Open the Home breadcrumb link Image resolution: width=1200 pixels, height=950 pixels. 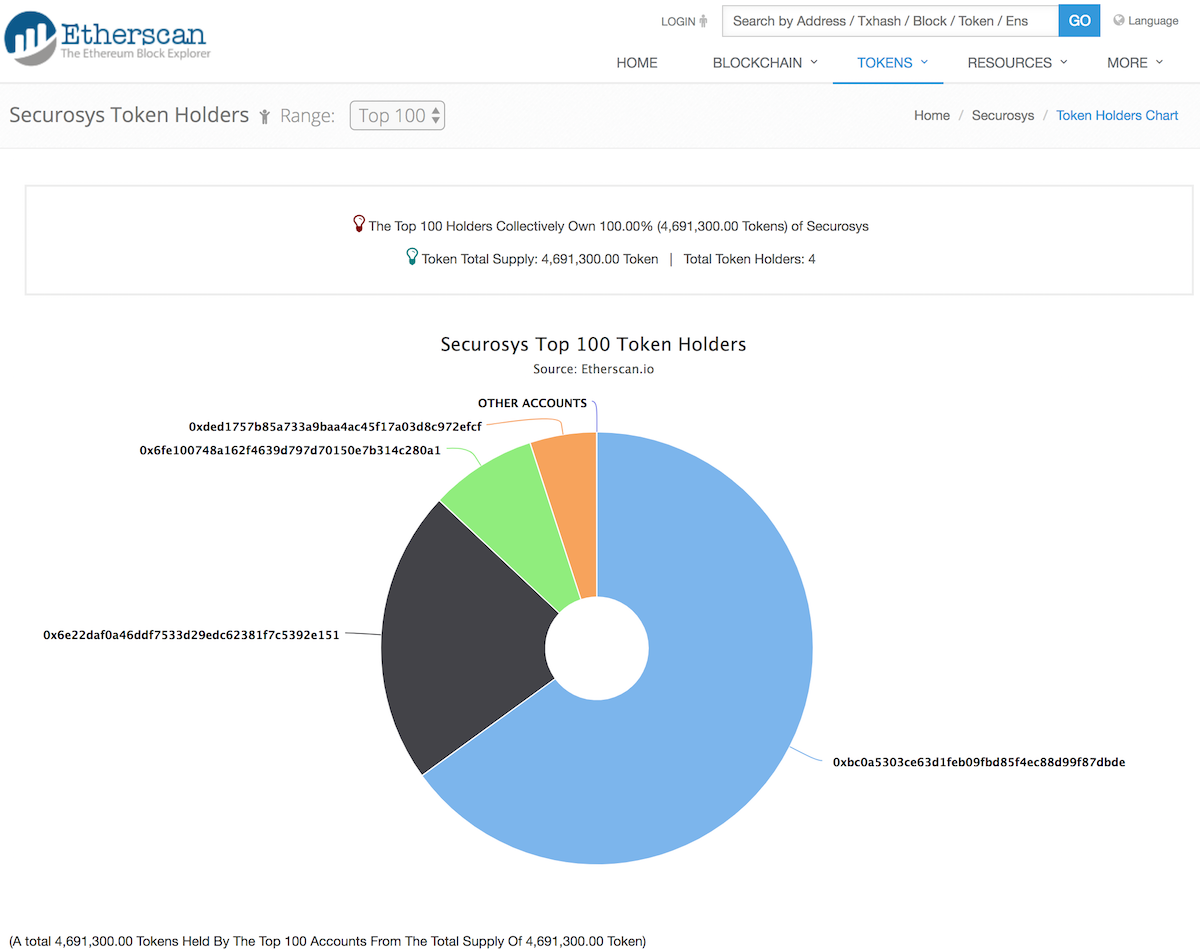(932, 116)
